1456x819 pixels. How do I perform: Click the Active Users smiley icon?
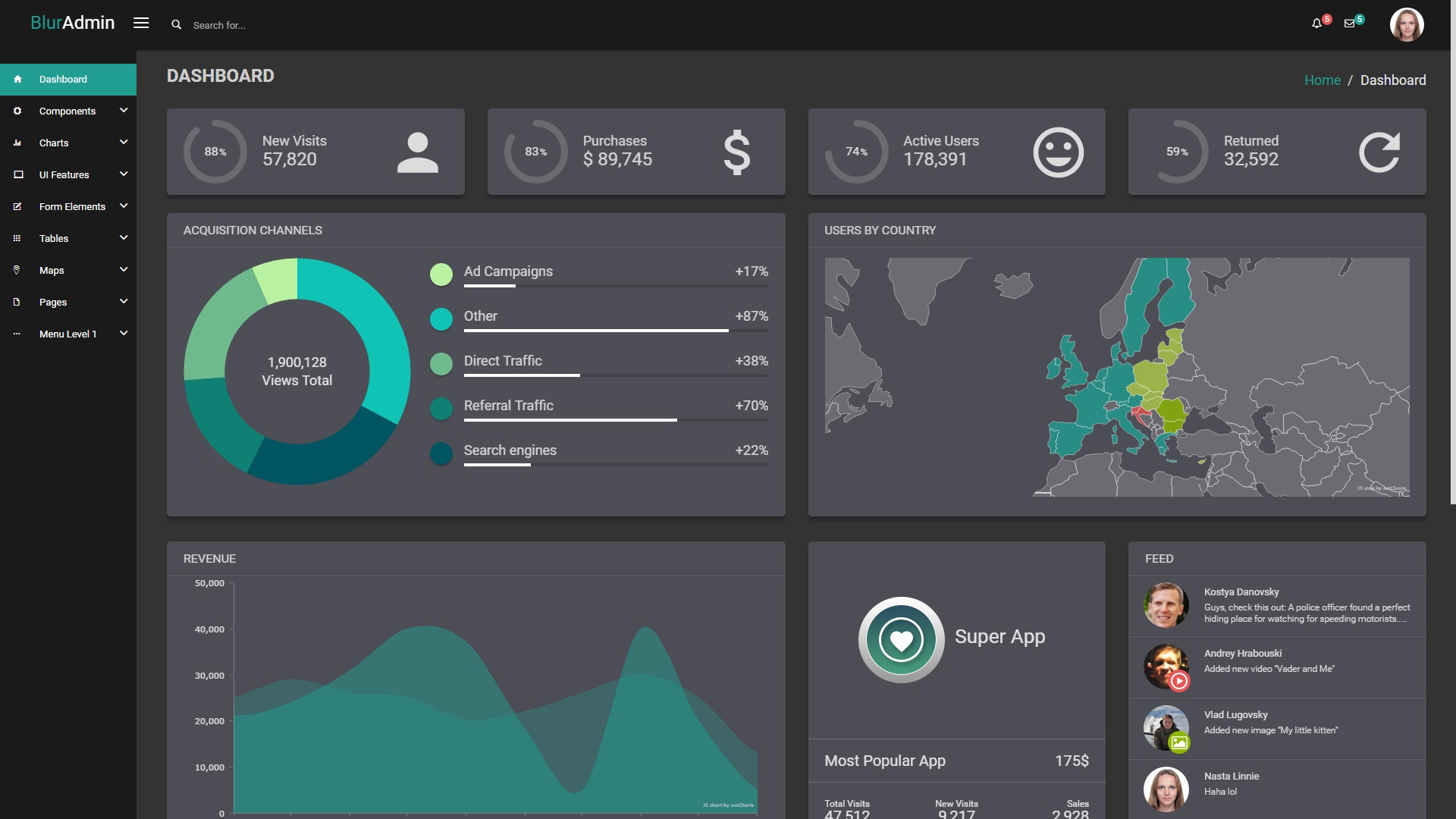click(1058, 152)
